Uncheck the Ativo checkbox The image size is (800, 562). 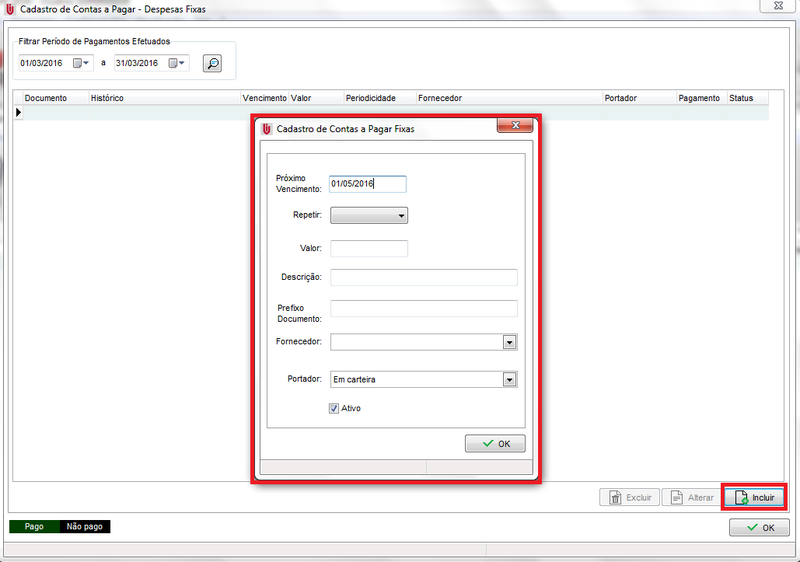[334, 408]
